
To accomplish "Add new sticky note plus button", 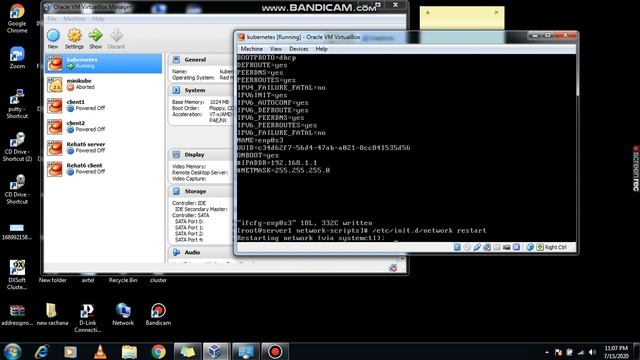I will [x=427, y=13].
